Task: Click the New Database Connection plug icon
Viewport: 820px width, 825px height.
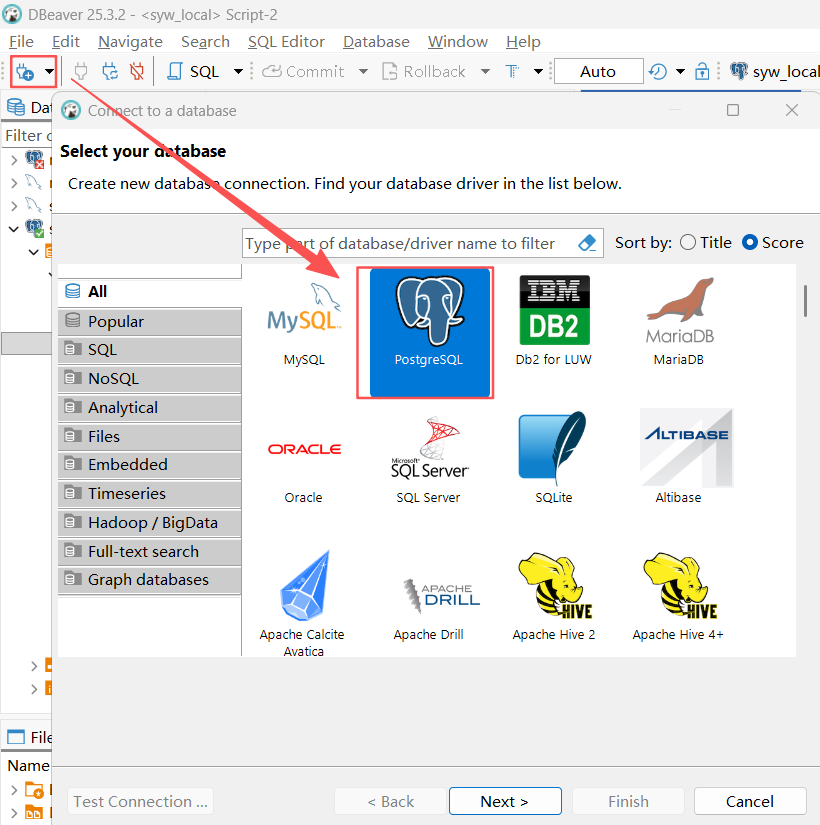Action: pos(25,72)
